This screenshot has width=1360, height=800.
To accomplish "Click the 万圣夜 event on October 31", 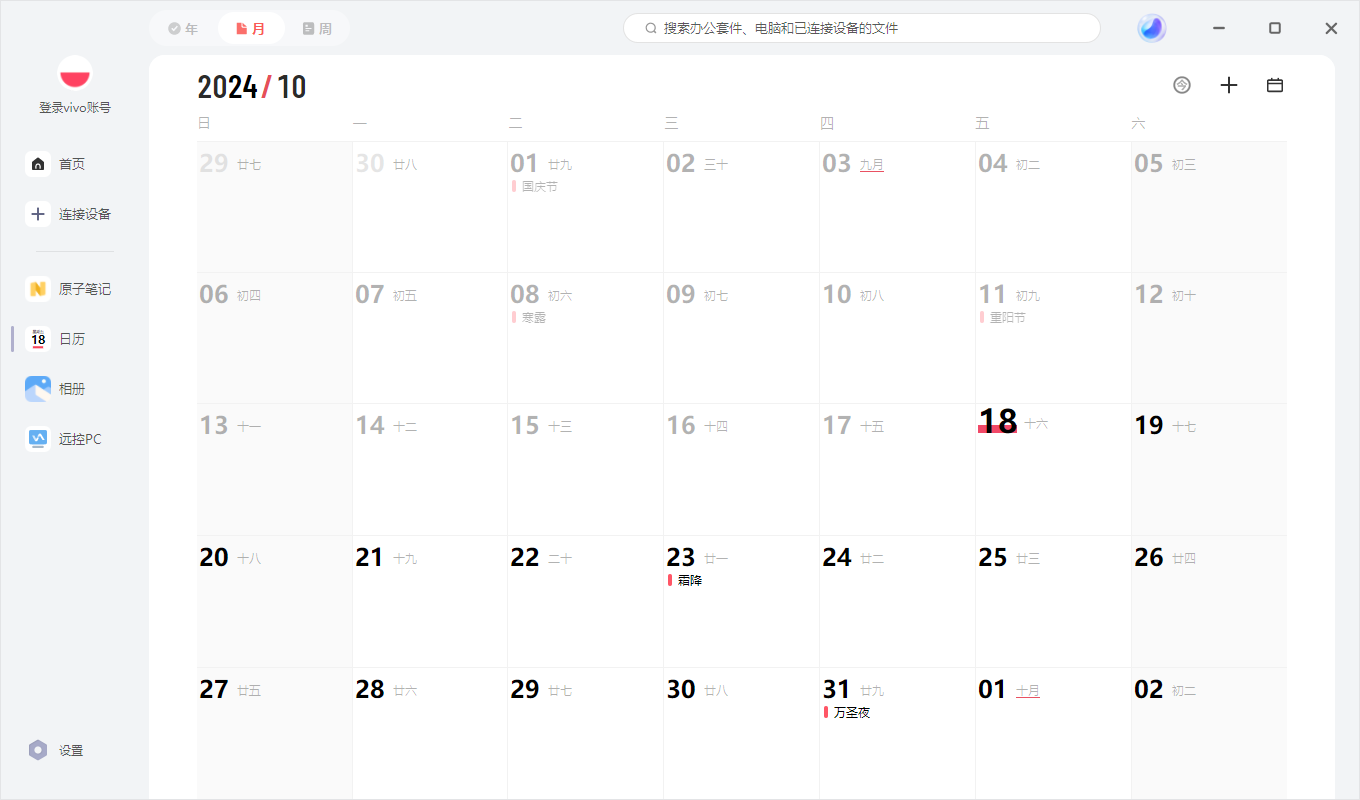I will [x=852, y=713].
